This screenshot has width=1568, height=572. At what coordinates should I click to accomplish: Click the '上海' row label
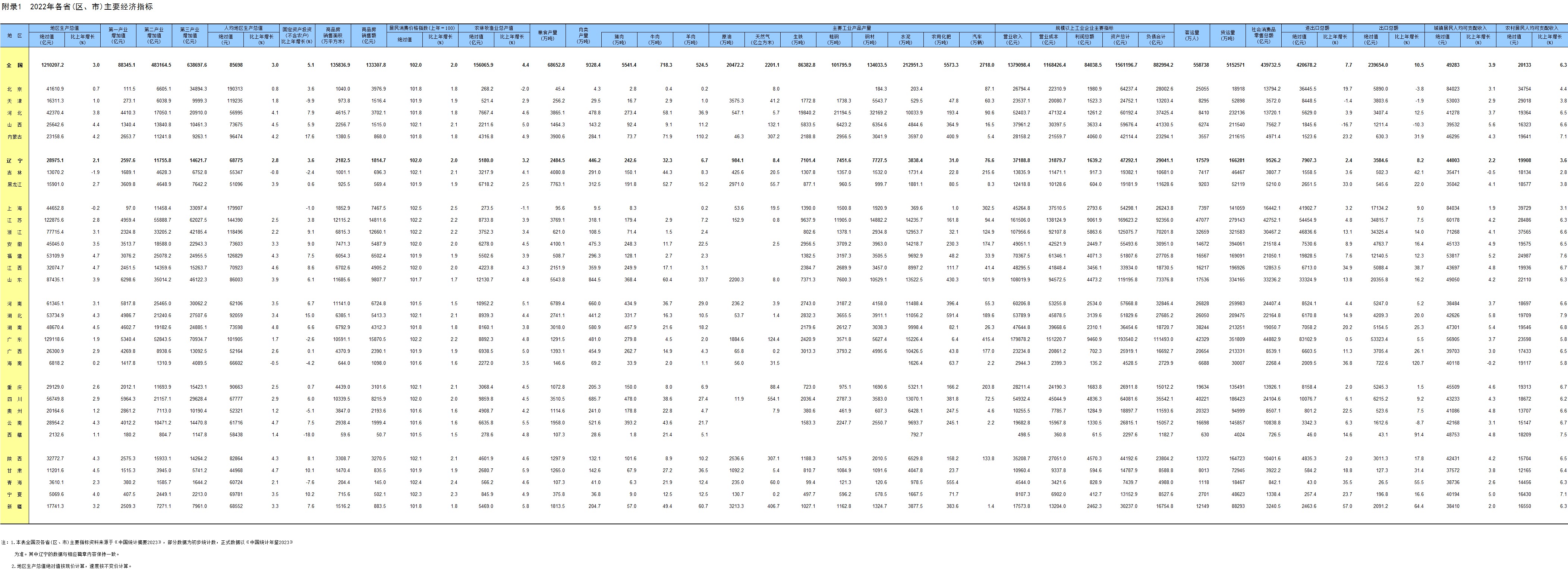coord(15,208)
